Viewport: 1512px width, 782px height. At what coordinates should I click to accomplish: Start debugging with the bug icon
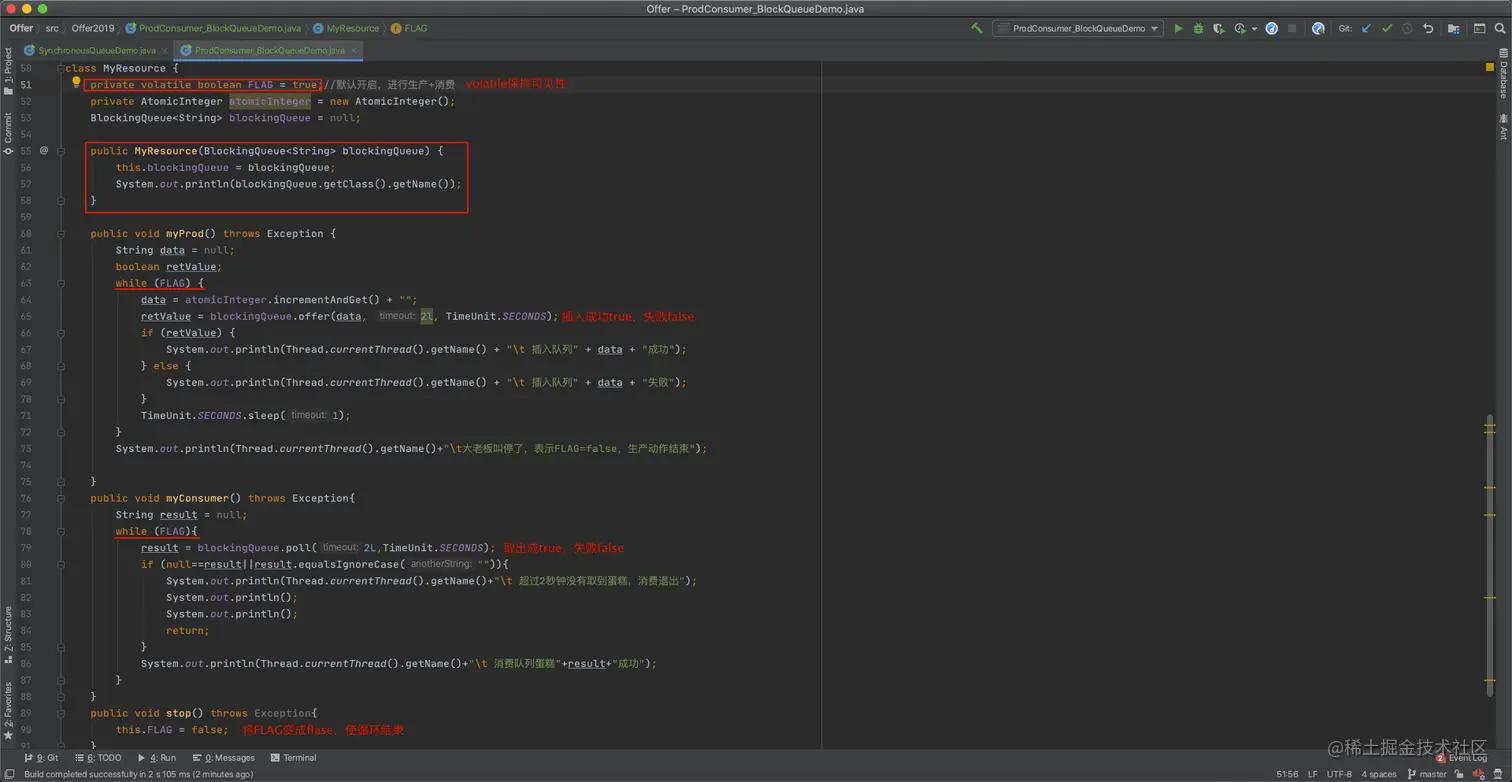click(x=1198, y=29)
